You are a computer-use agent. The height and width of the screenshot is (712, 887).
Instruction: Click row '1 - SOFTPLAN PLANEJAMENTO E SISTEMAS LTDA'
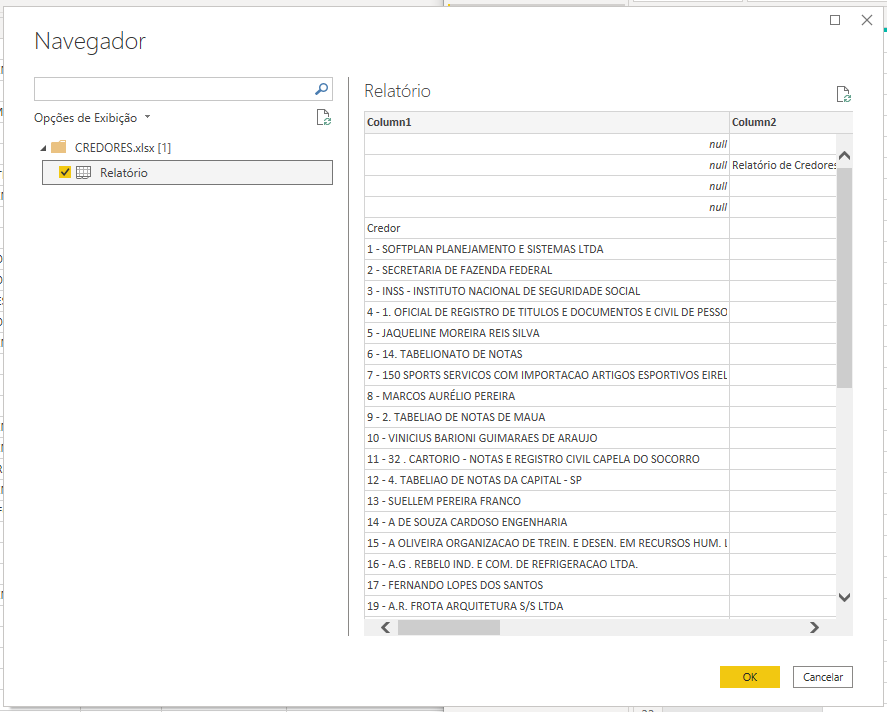click(547, 249)
